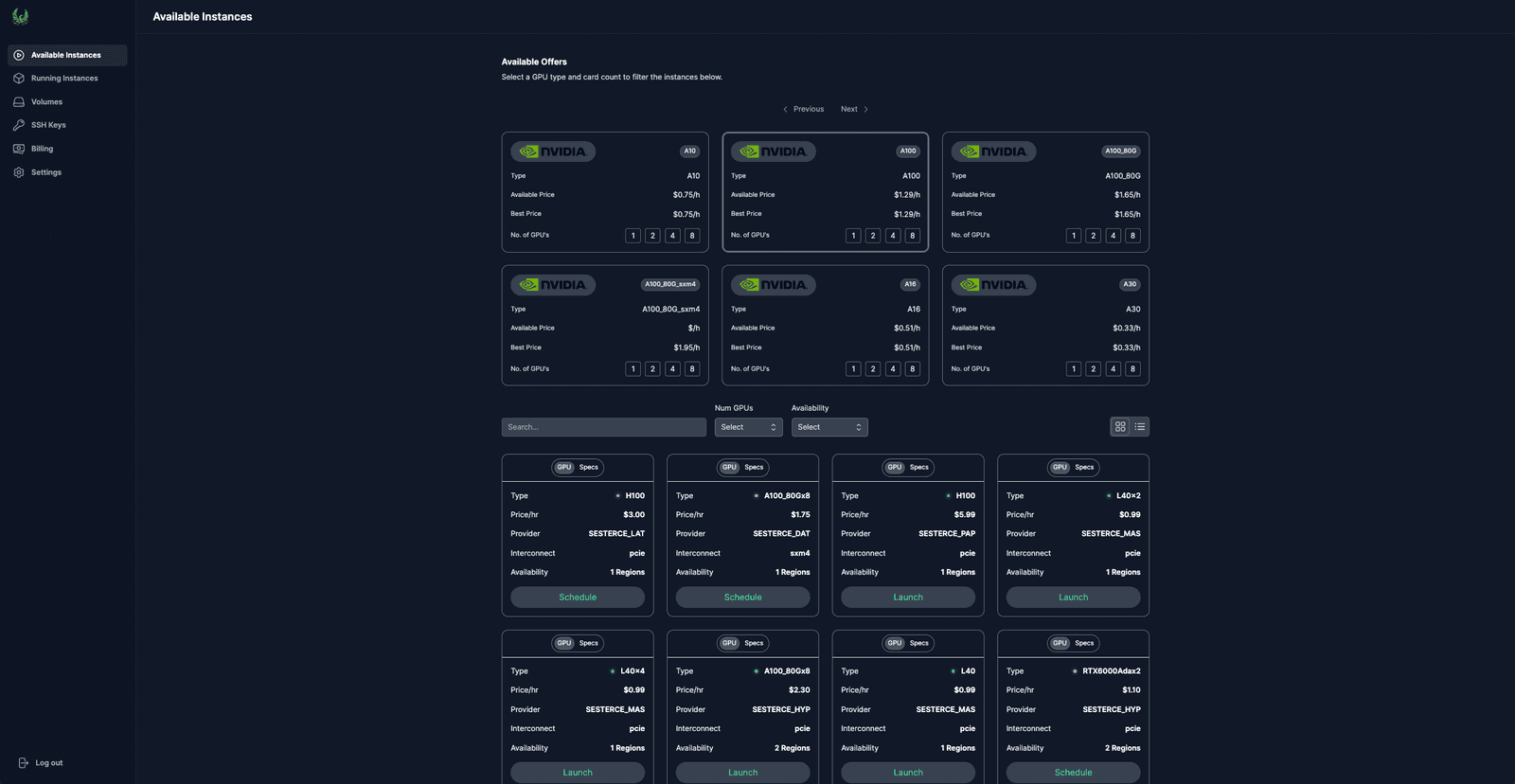1515x784 pixels.
Task: Open Specs tab on L40×2 card
Action: tap(1084, 467)
